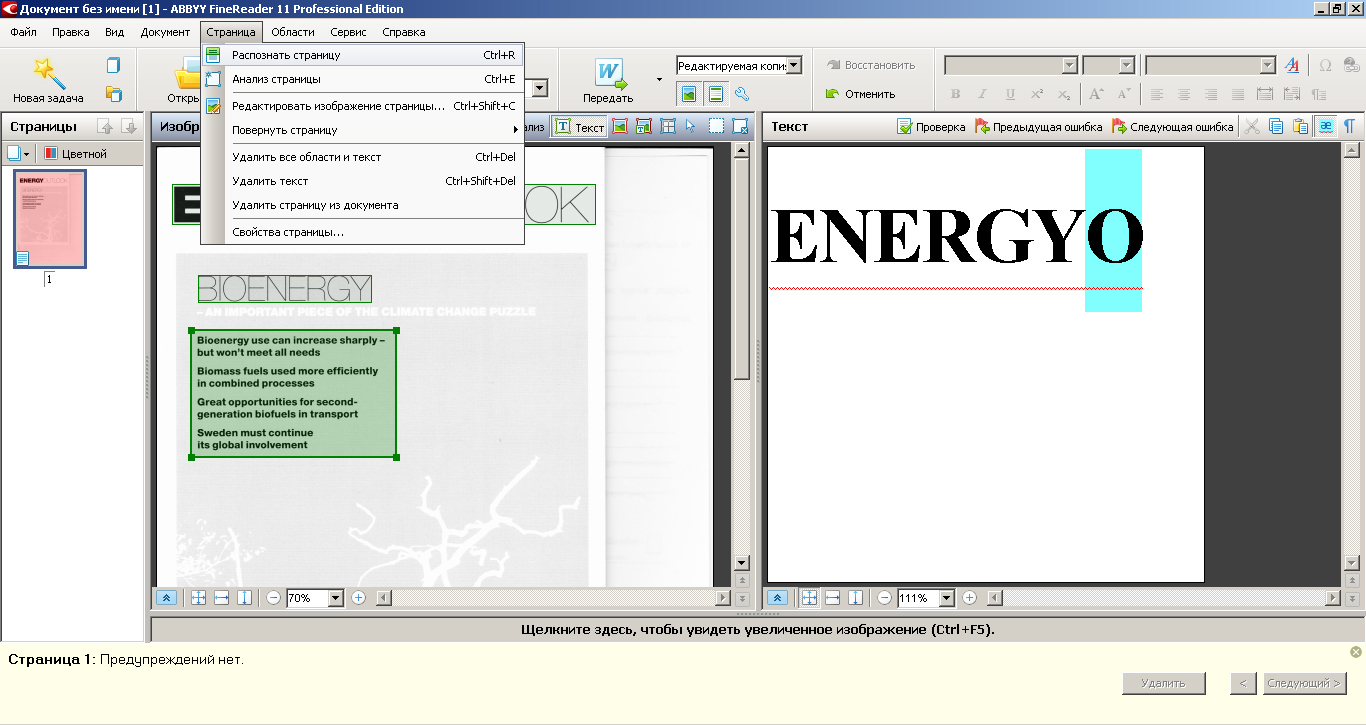Open the 111% zoom dropdown in the text panel
Screen dimensions: 1366x725
pos(946,598)
